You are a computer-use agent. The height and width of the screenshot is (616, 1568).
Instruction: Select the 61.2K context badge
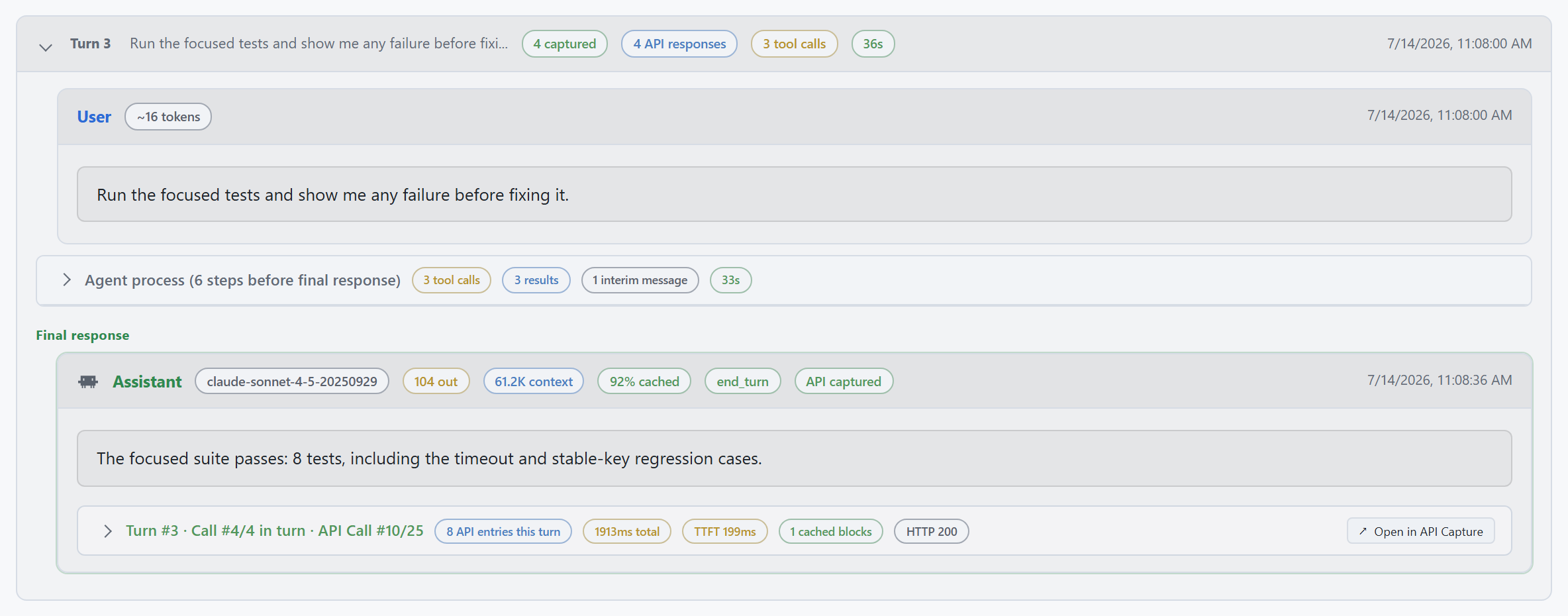point(534,382)
